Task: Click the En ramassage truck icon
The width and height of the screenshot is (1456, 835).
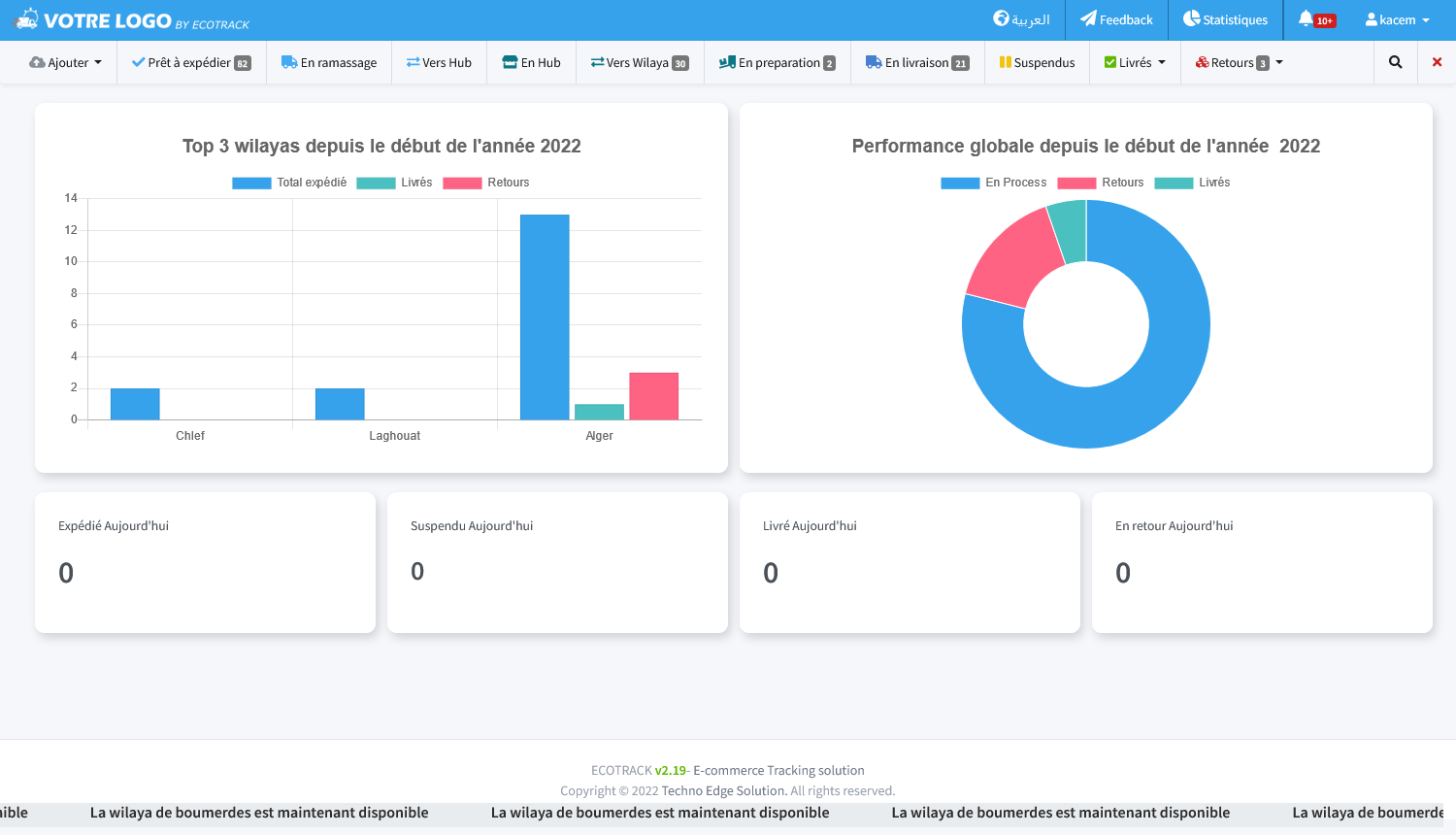Action: pyautogui.click(x=289, y=62)
